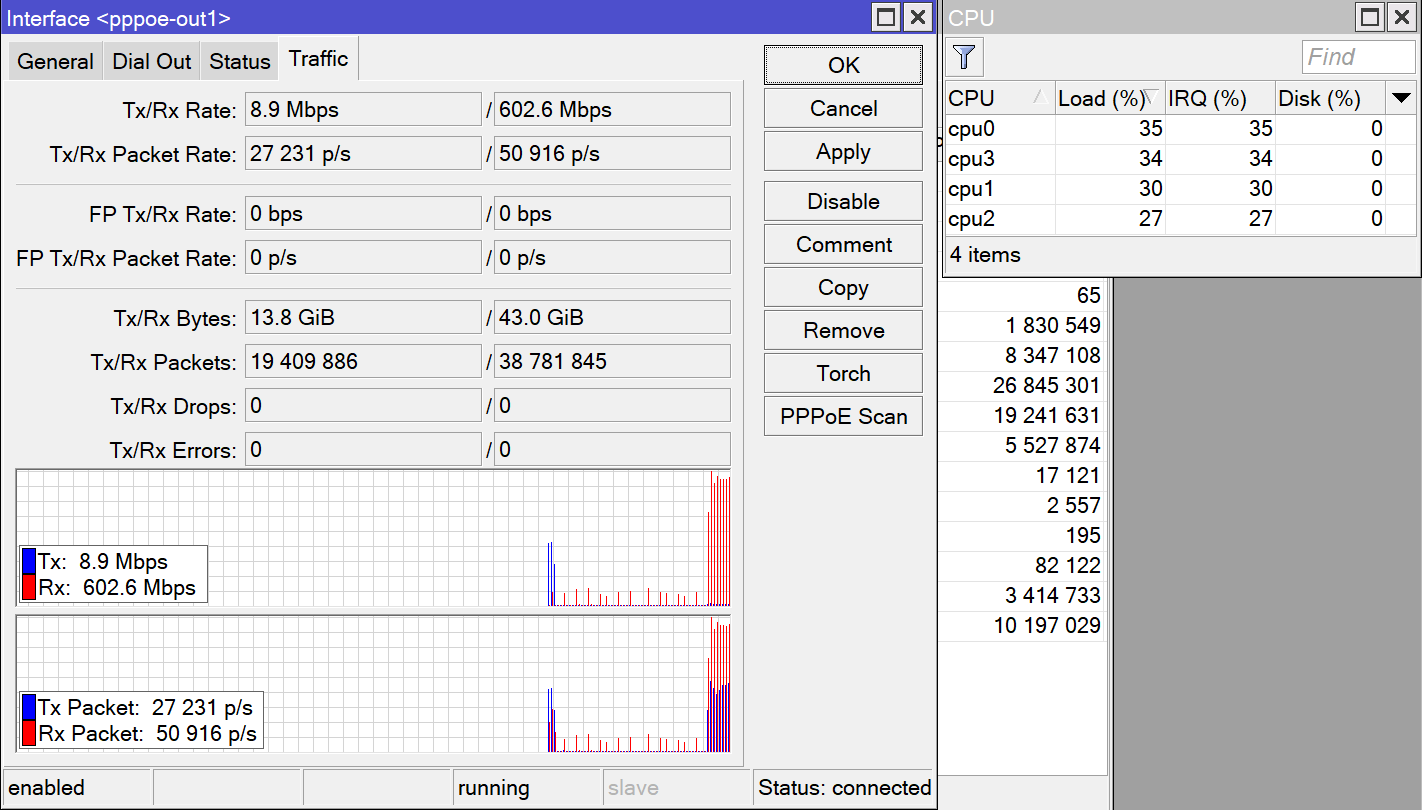The width and height of the screenshot is (1422, 810).
Task: Click the Tx Packets value 19 409 886
Action: point(363,362)
